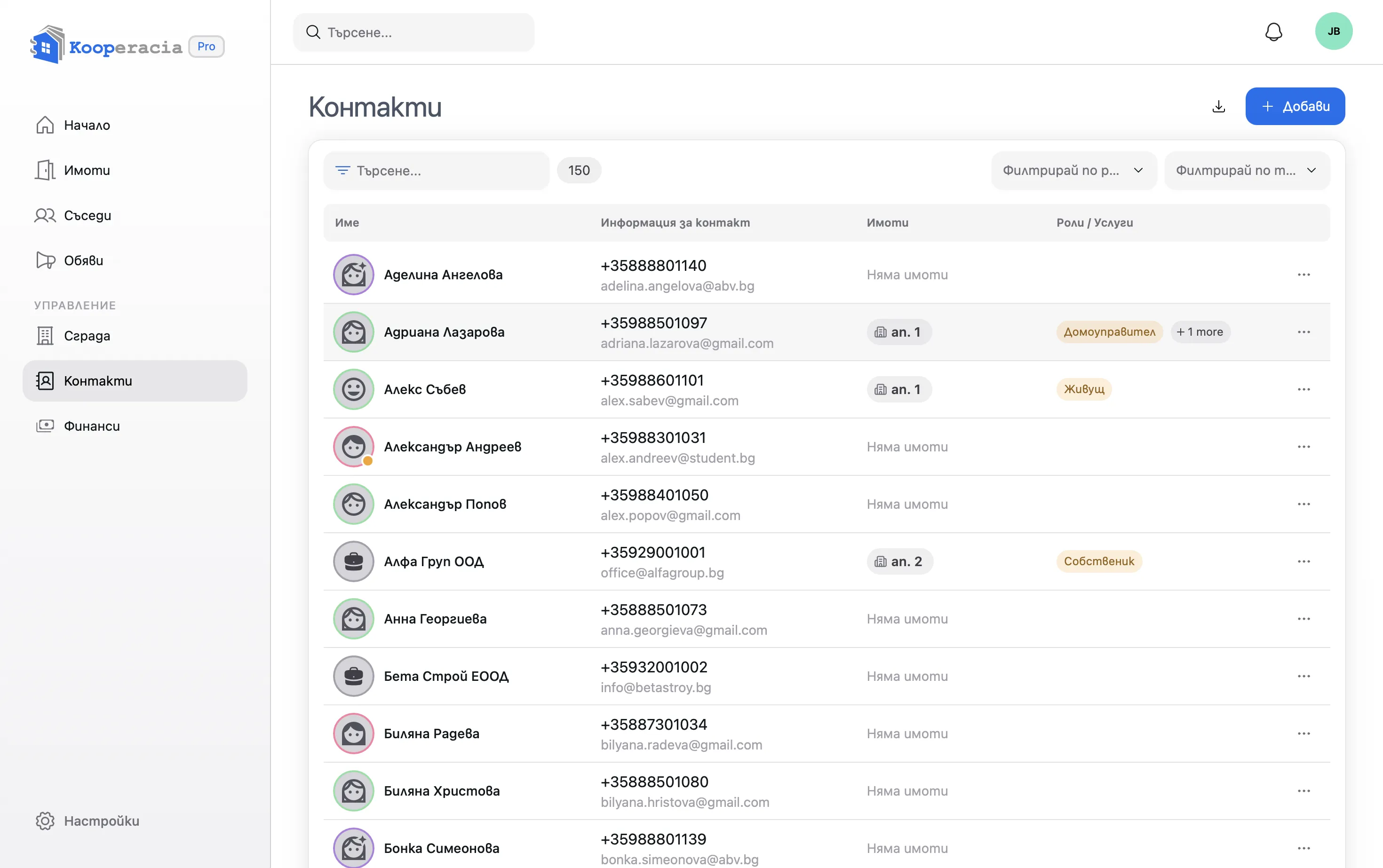Screen dimensions: 1383x868
Task: Focus the top global search field
Action: (x=413, y=33)
